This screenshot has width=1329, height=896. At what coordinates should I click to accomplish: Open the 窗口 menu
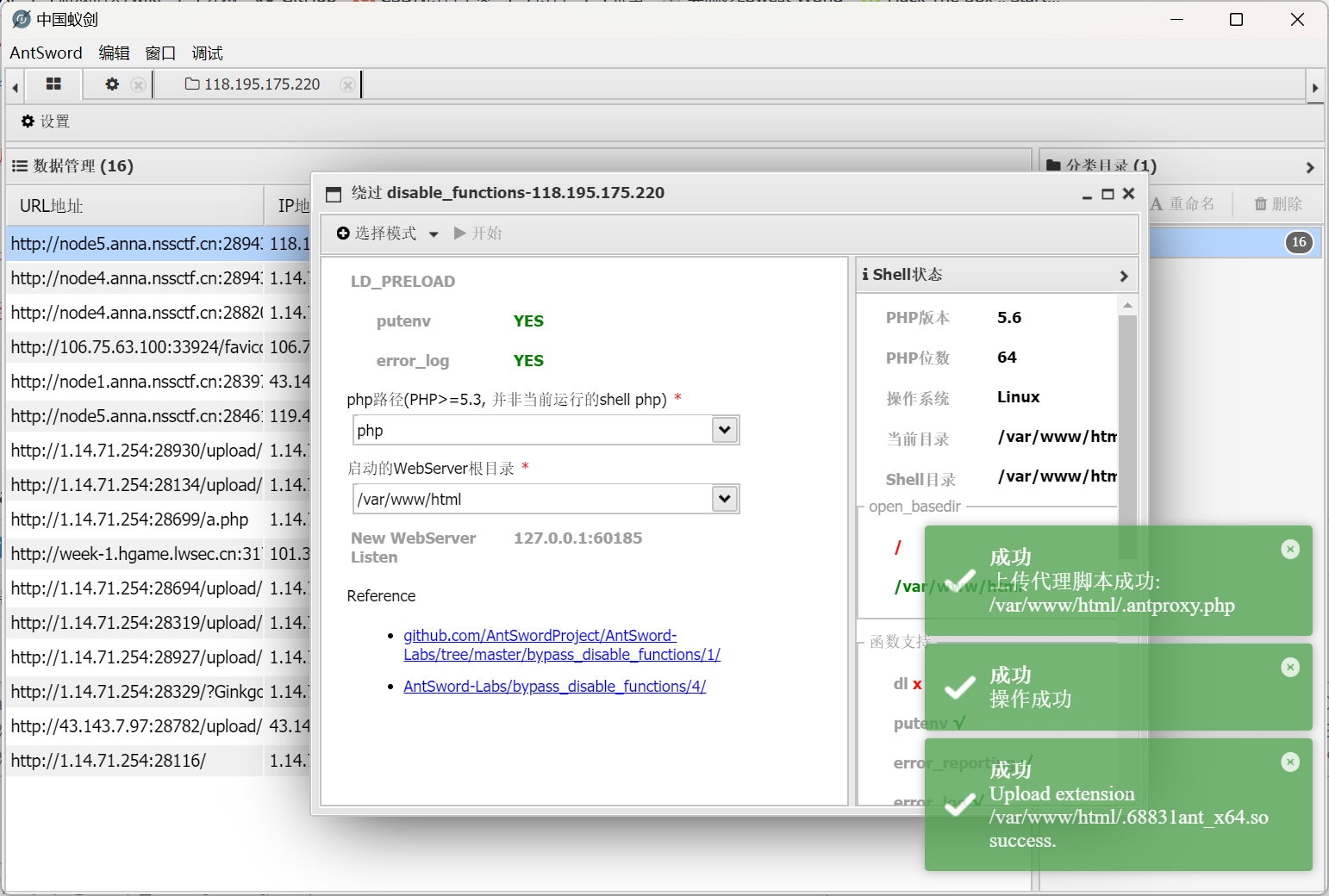[x=160, y=53]
